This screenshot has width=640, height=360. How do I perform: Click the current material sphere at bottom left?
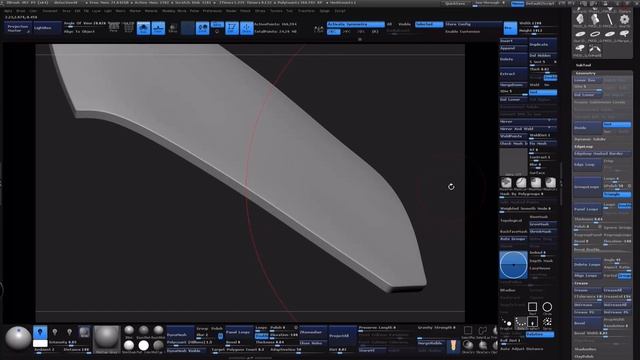pyautogui.click(x=18, y=338)
